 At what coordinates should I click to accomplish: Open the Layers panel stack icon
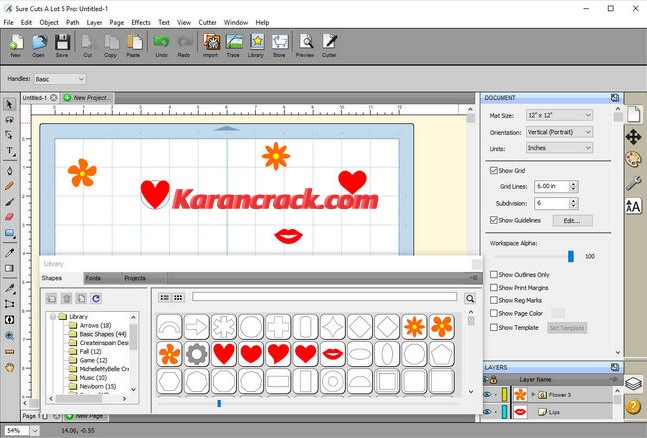click(x=633, y=384)
